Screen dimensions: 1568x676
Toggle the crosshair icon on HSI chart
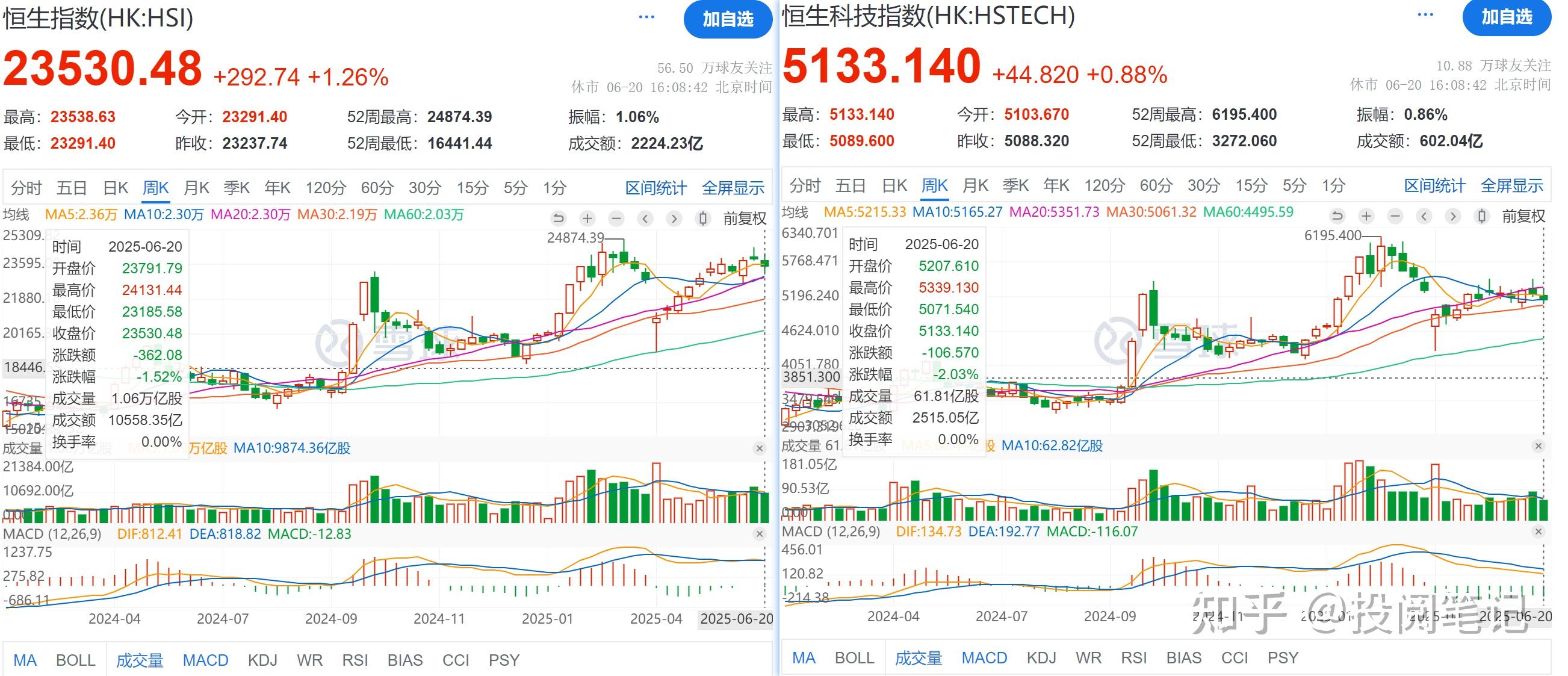tap(703, 218)
